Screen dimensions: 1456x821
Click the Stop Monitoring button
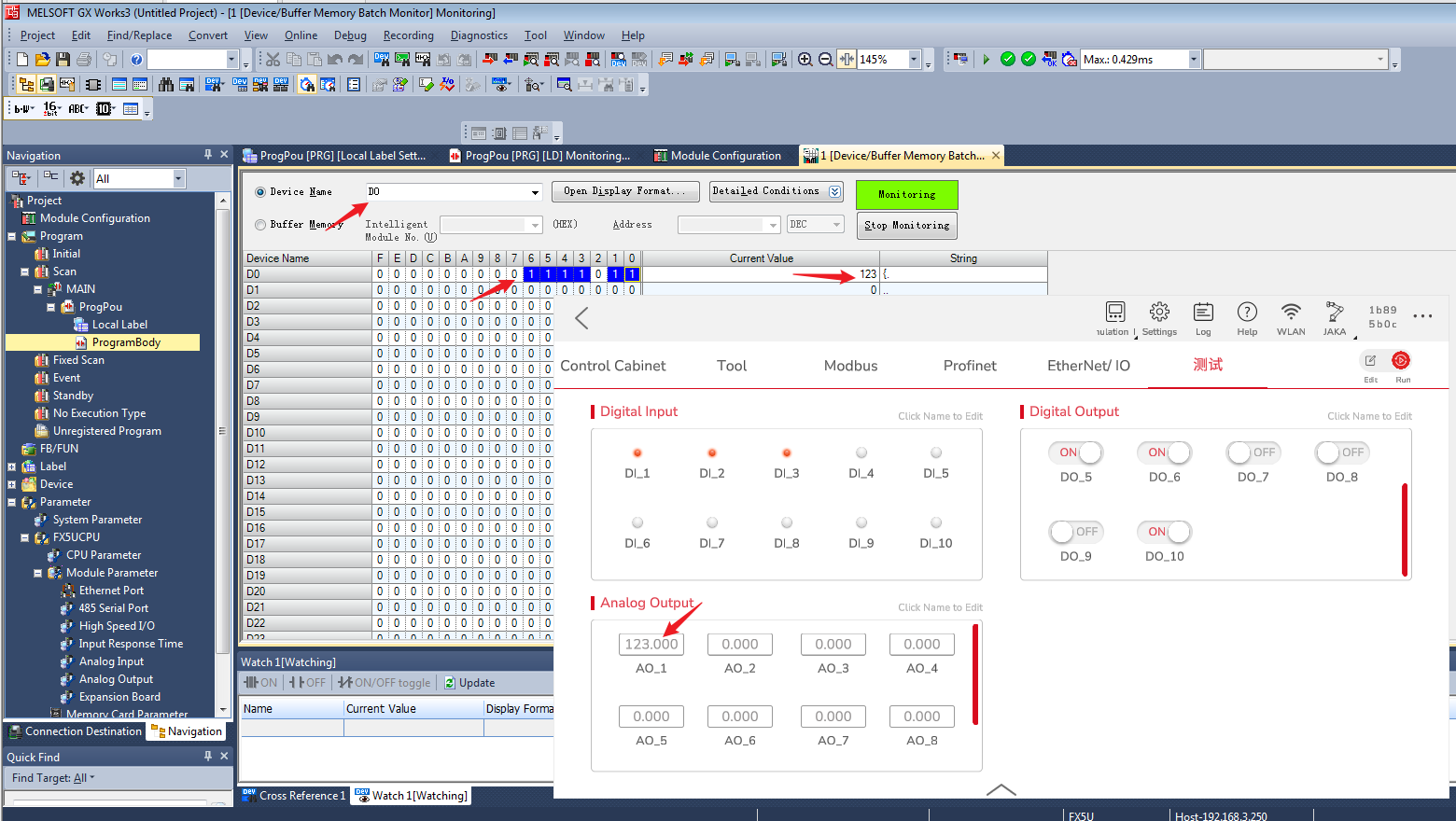point(906,226)
